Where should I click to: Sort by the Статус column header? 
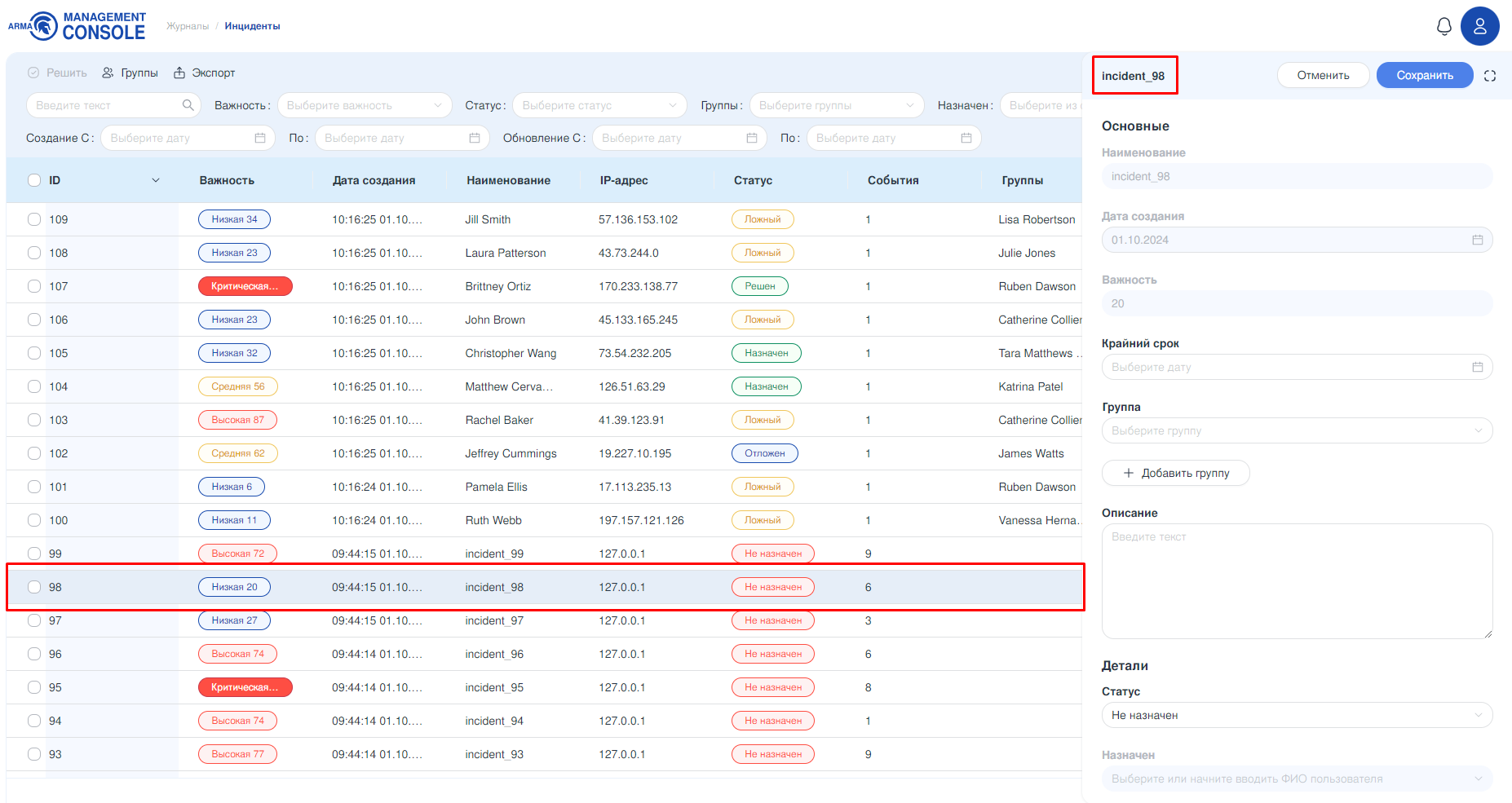pos(752,180)
